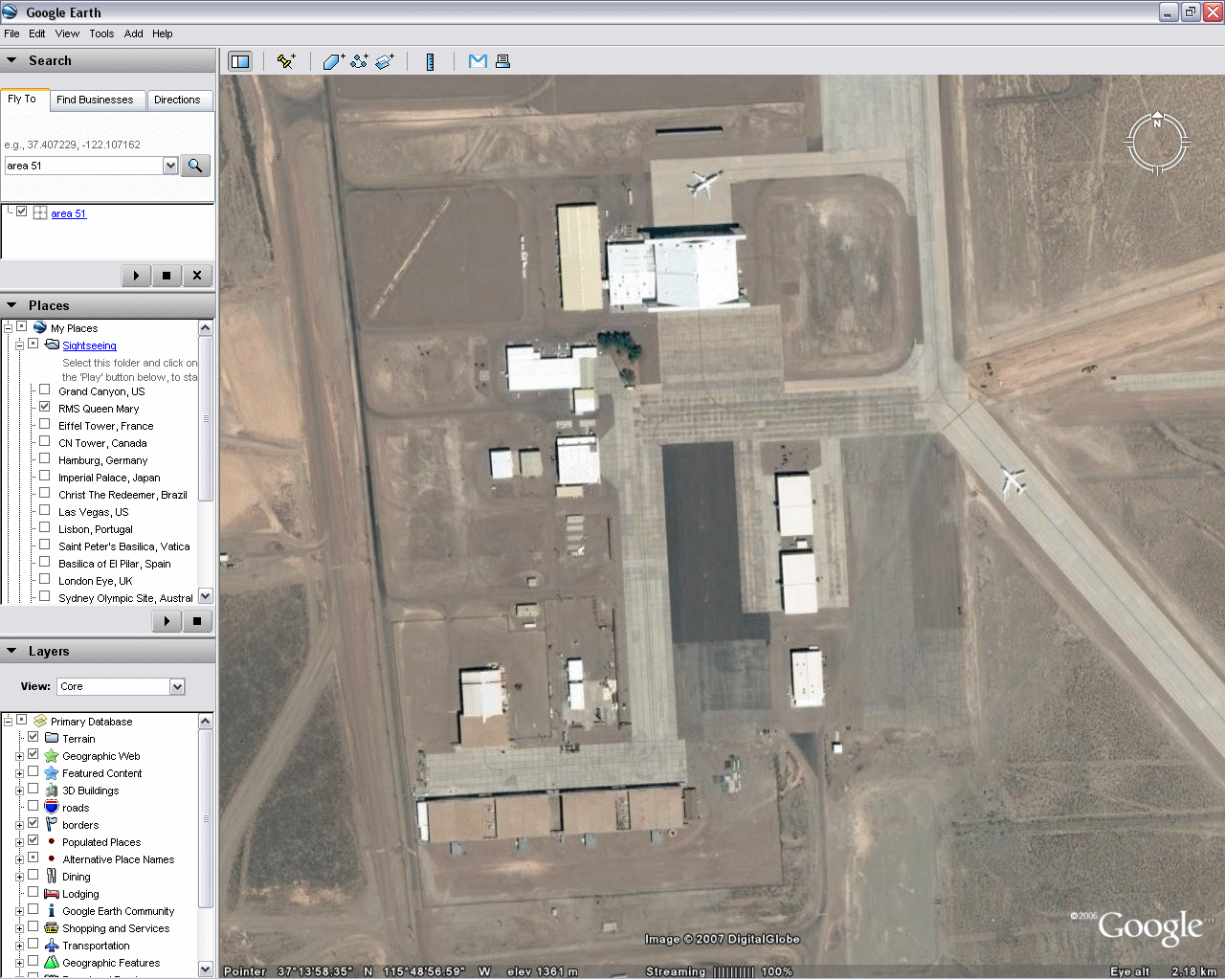The height and width of the screenshot is (980, 1225).
Task: Select CN Tower, Canada place
Action: [x=102, y=443]
